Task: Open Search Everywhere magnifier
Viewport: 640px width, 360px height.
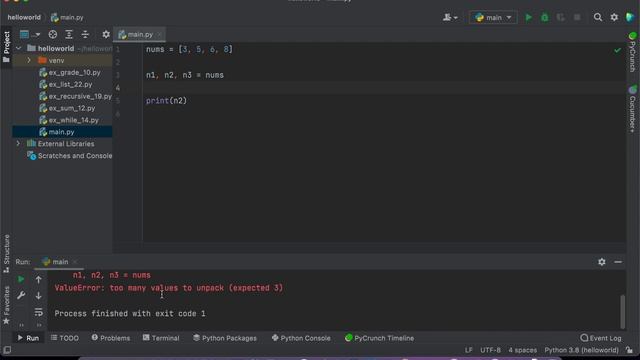Action: coord(598,18)
